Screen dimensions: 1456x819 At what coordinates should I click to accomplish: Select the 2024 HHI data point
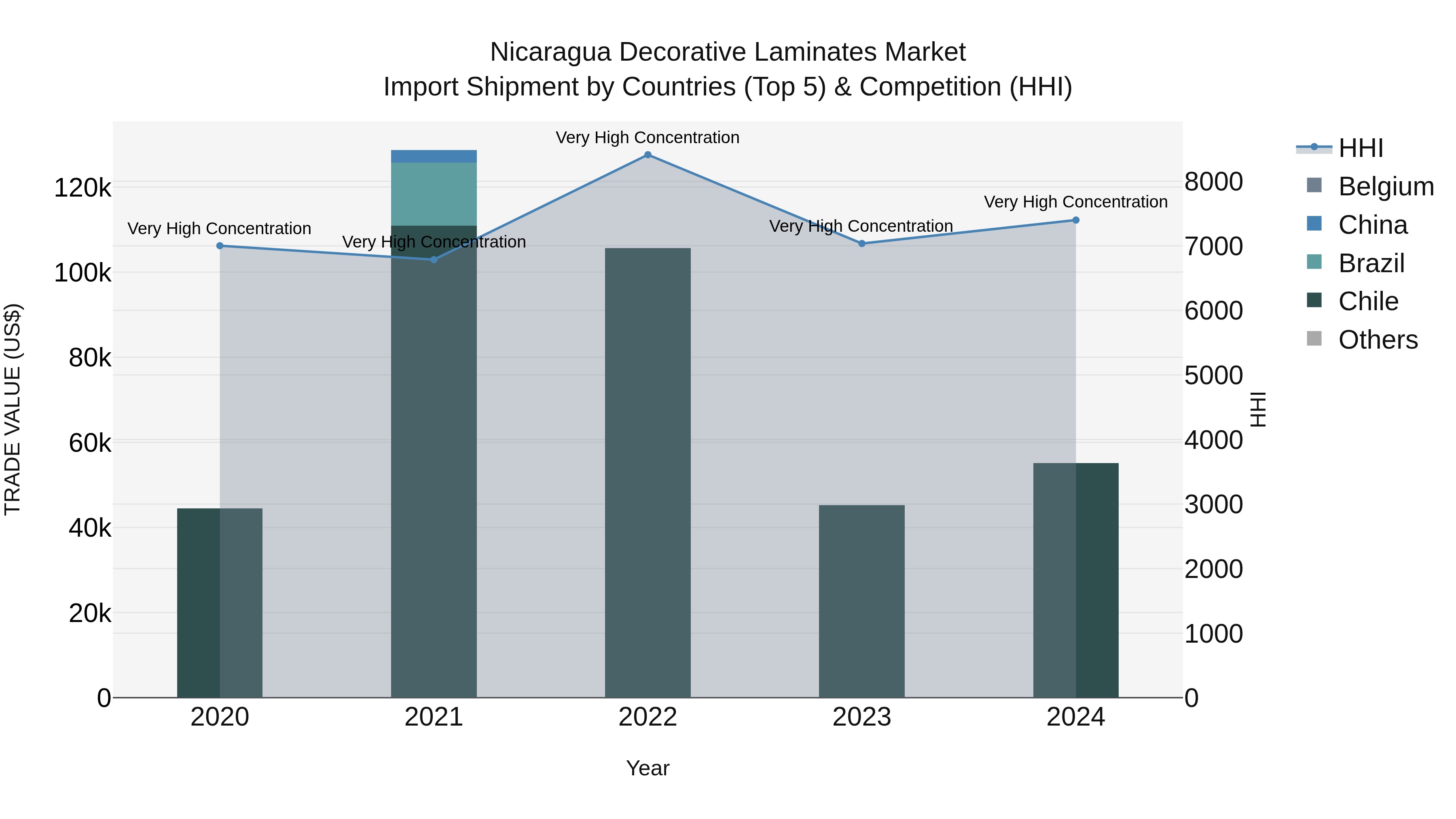pos(1075,220)
